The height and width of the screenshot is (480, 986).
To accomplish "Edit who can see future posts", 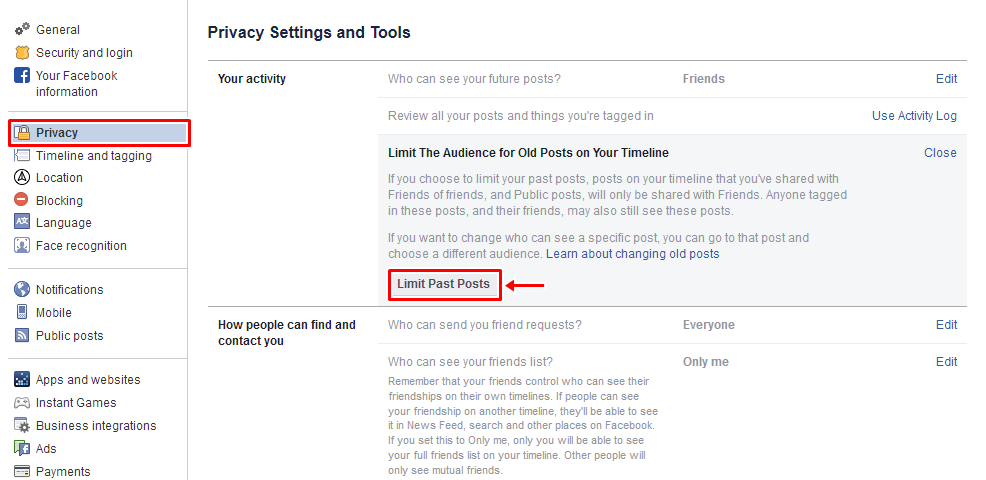I will click(946, 79).
